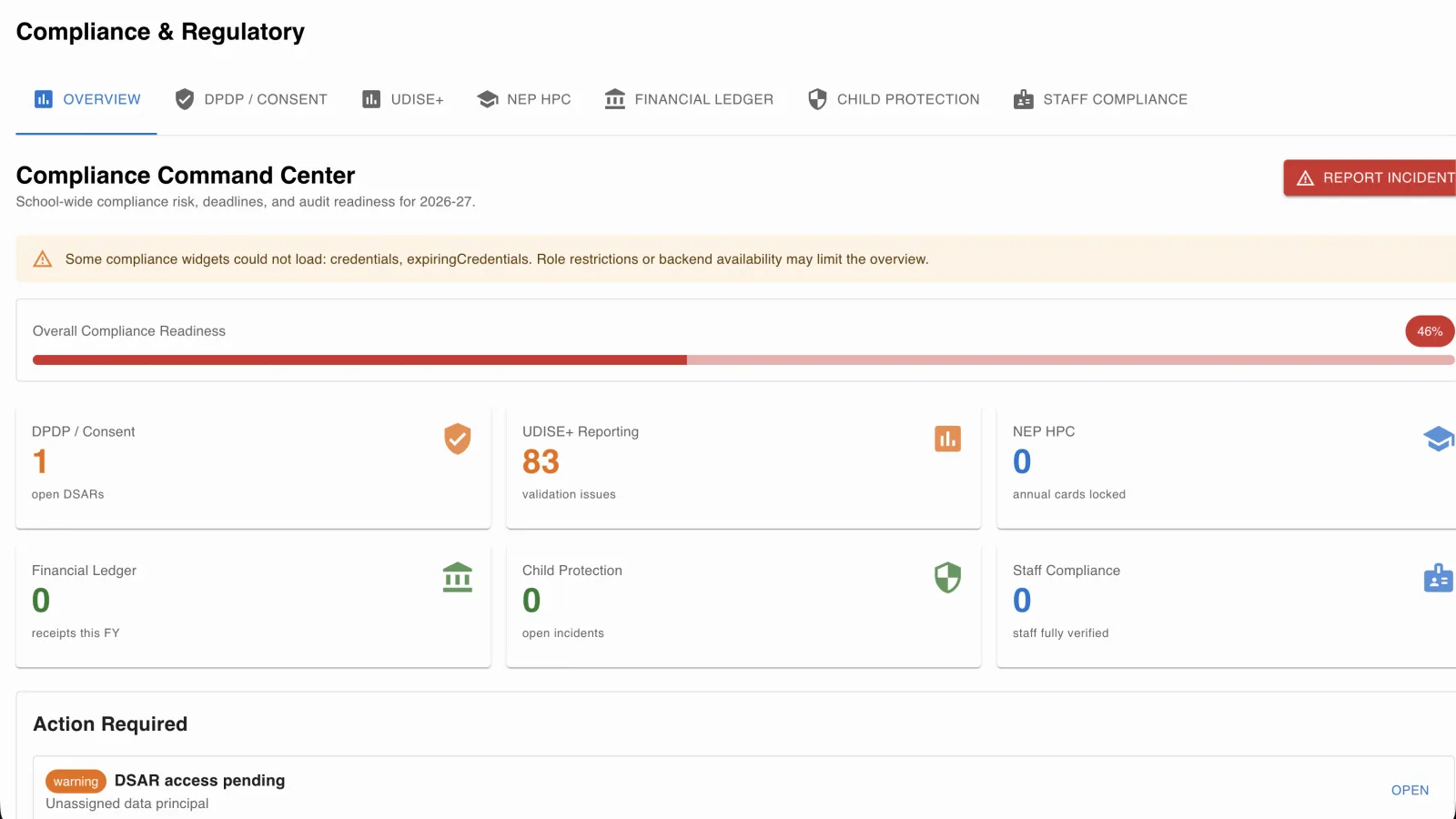1456x819 pixels.
Task: Click the 83 validation issues count
Action: tap(541, 462)
